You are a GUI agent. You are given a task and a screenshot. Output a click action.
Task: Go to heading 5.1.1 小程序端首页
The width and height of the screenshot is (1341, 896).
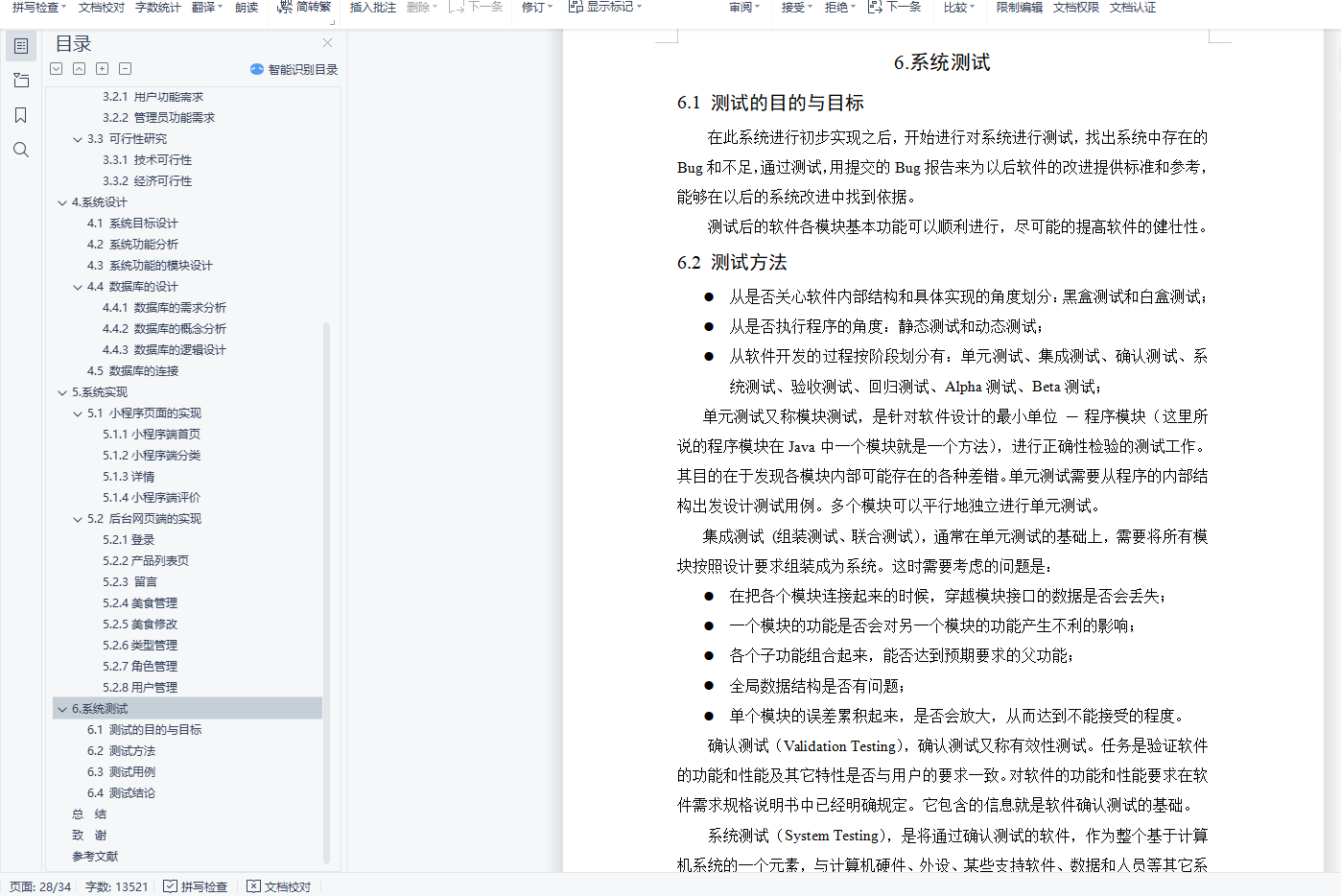coord(152,435)
